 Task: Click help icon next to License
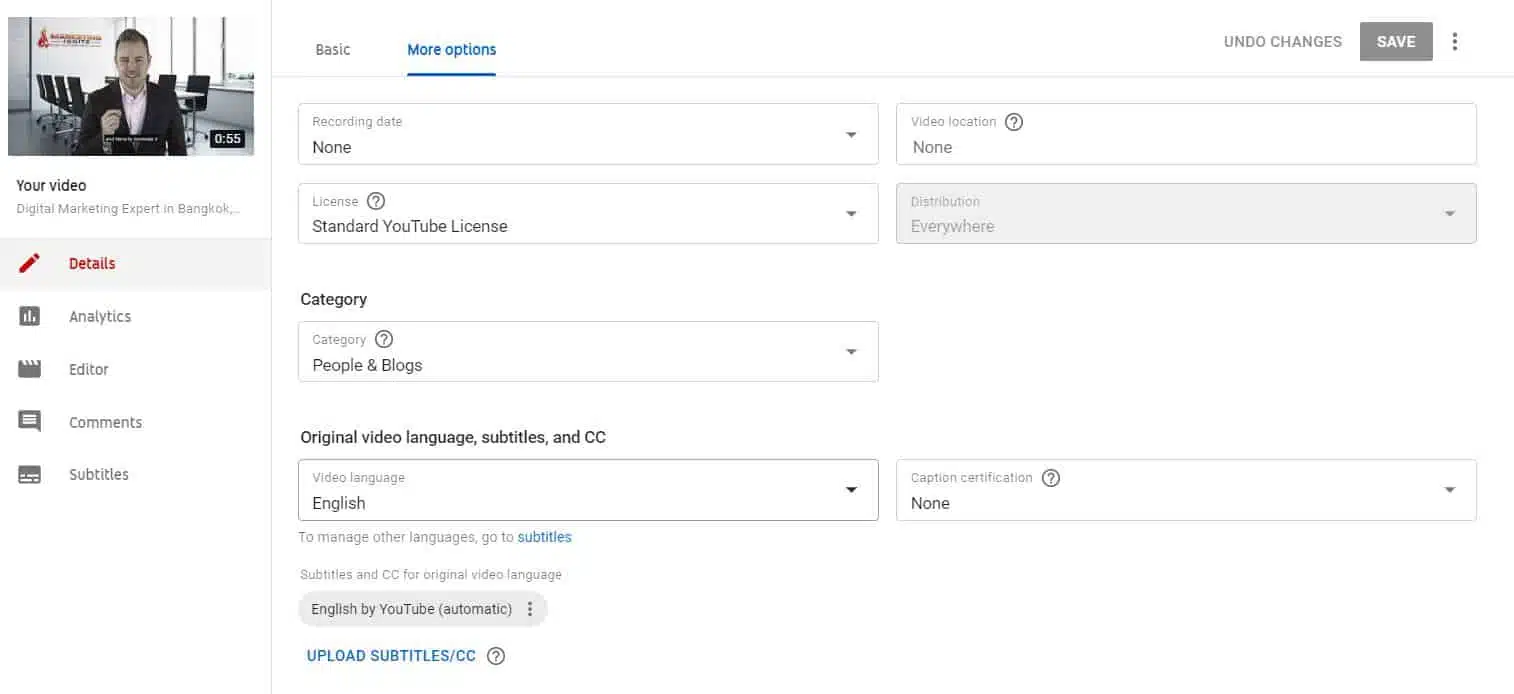pyautogui.click(x=376, y=201)
